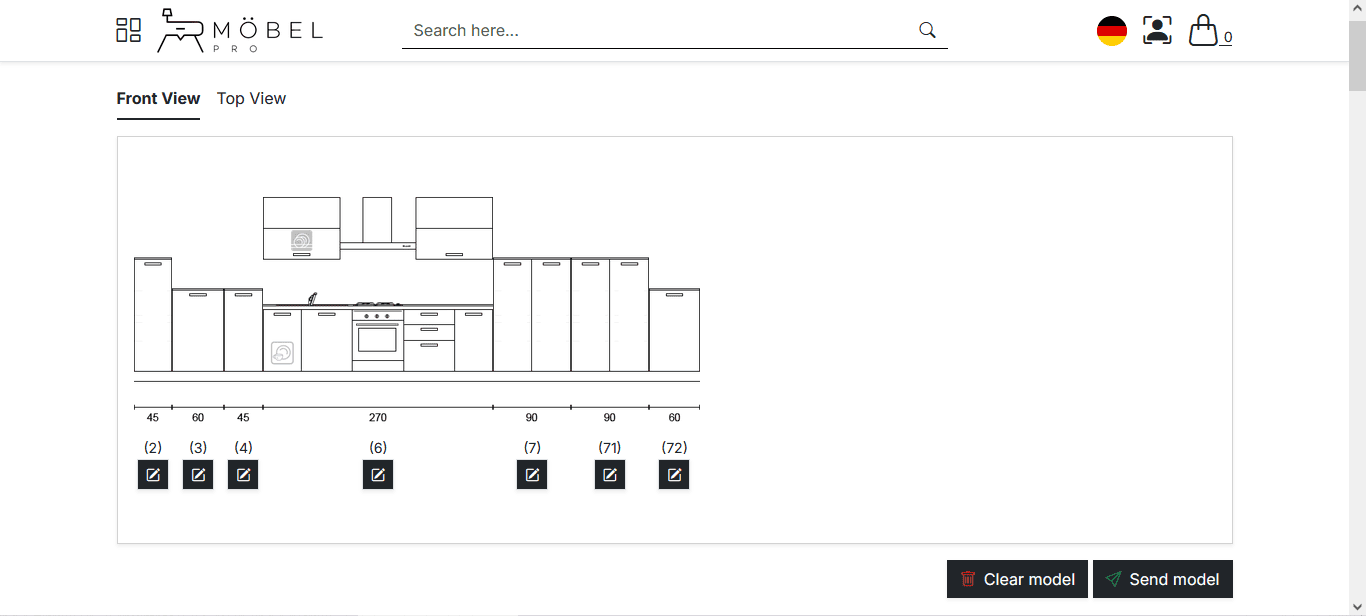Click the oven in the kitchen drawing

click(377, 338)
